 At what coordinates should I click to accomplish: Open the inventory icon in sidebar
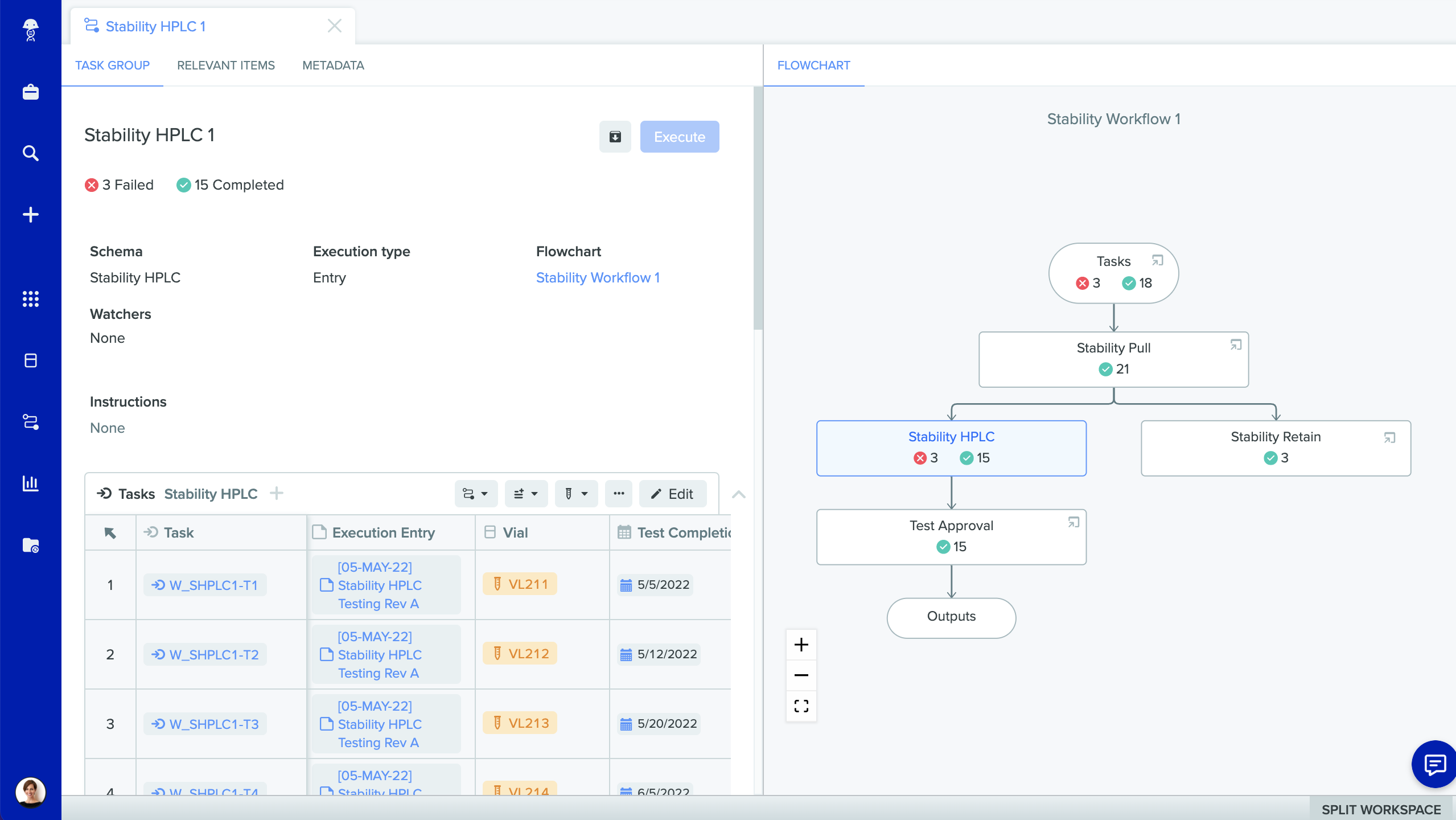point(31,360)
